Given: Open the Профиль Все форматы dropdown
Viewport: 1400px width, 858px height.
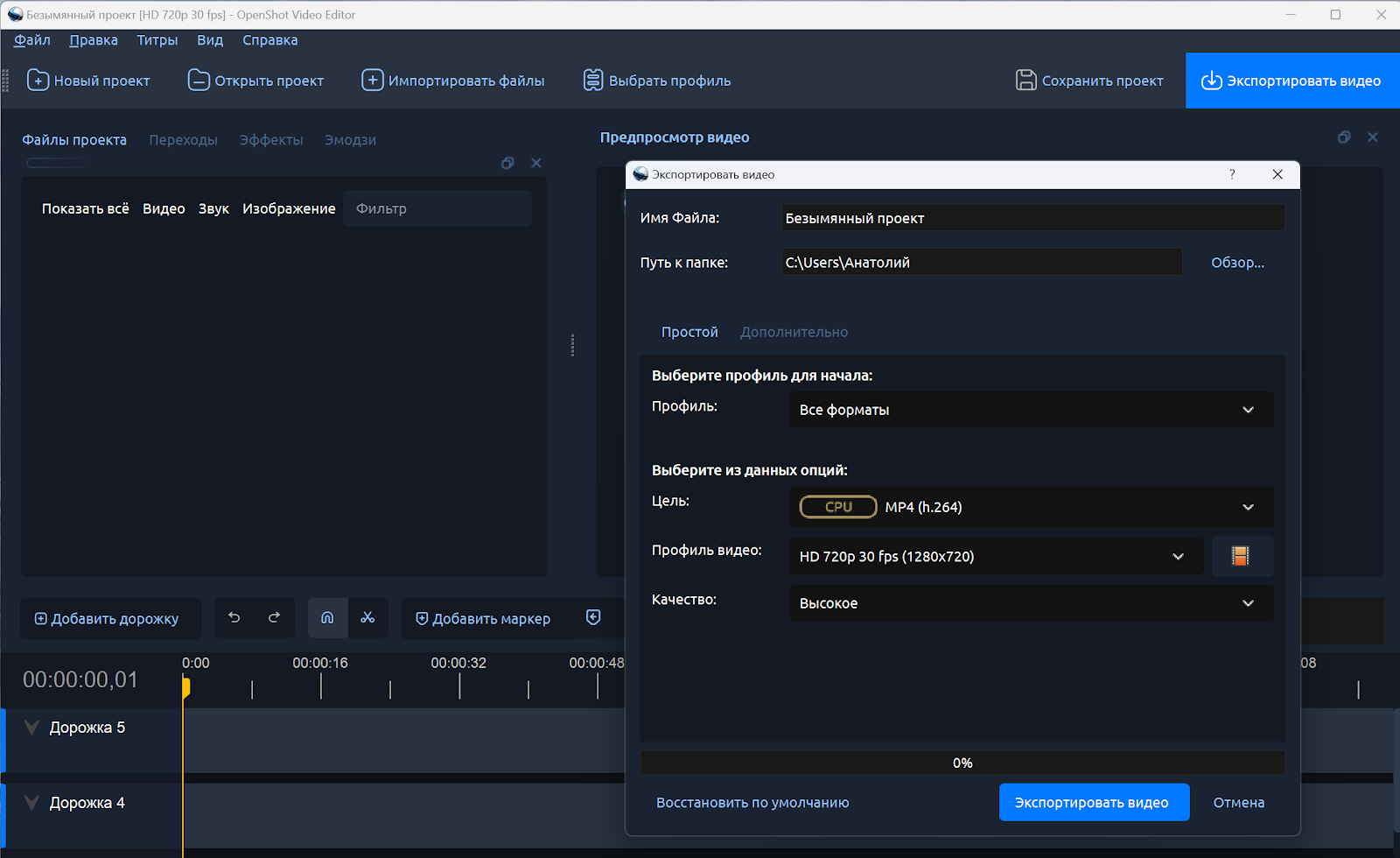Looking at the screenshot, I should pos(1031,410).
